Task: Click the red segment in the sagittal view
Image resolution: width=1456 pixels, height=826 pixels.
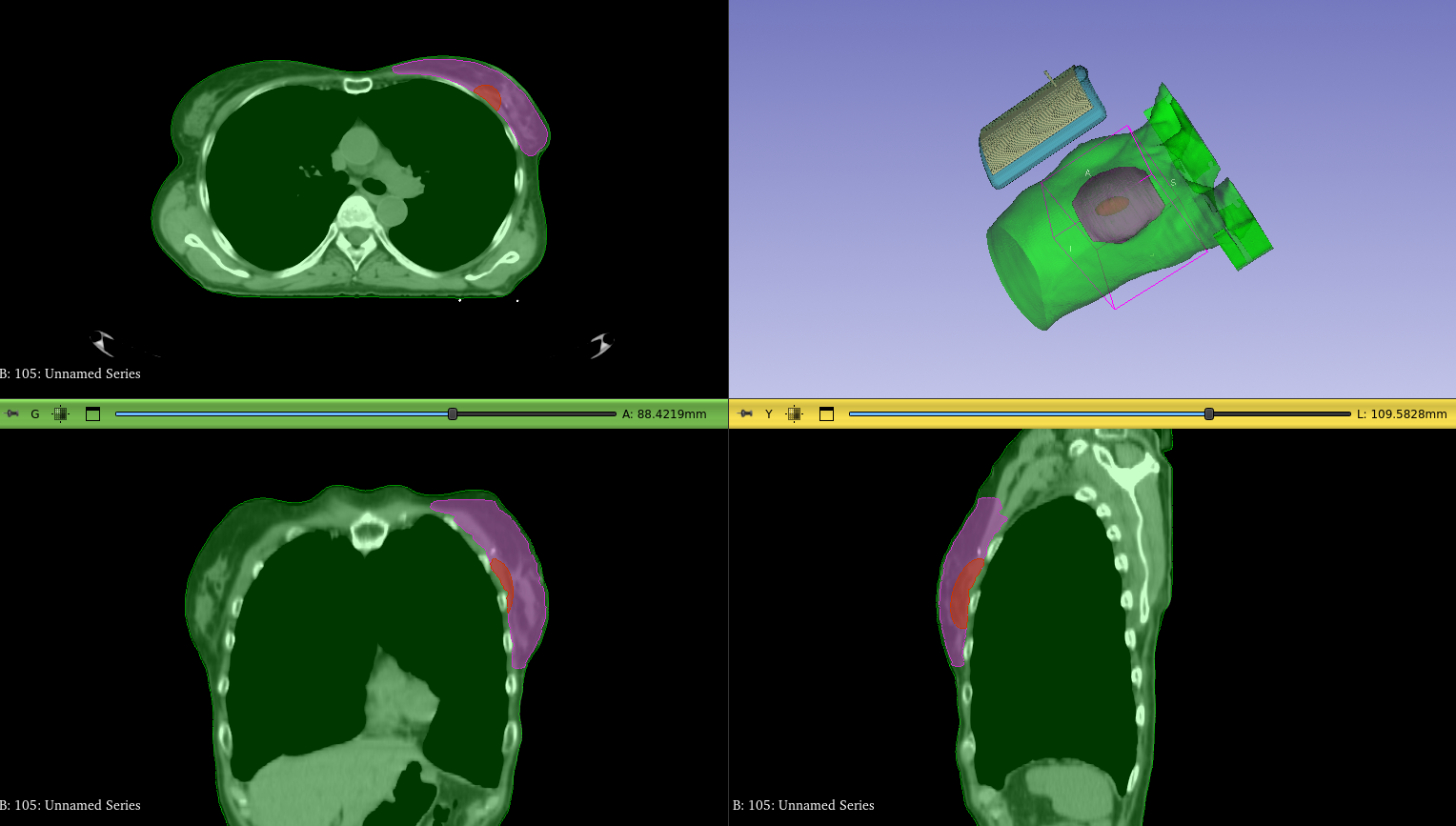Action: click(967, 591)
